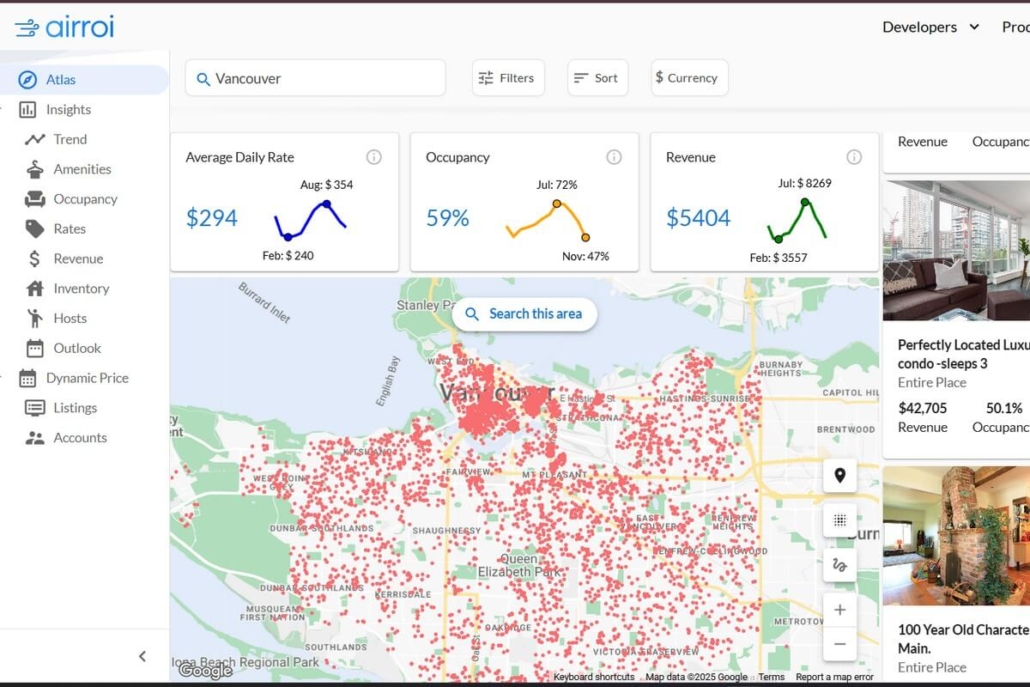Toggle the map grid dots button

click(840, 520)
